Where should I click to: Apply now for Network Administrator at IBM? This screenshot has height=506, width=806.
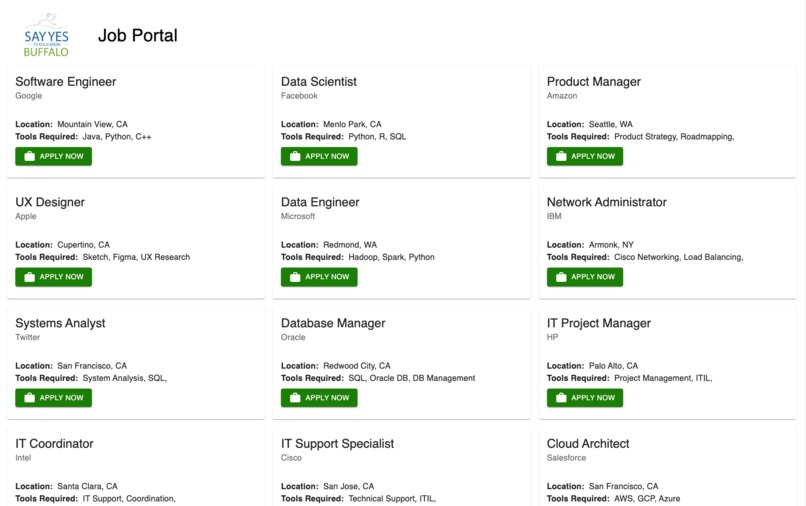585,277
